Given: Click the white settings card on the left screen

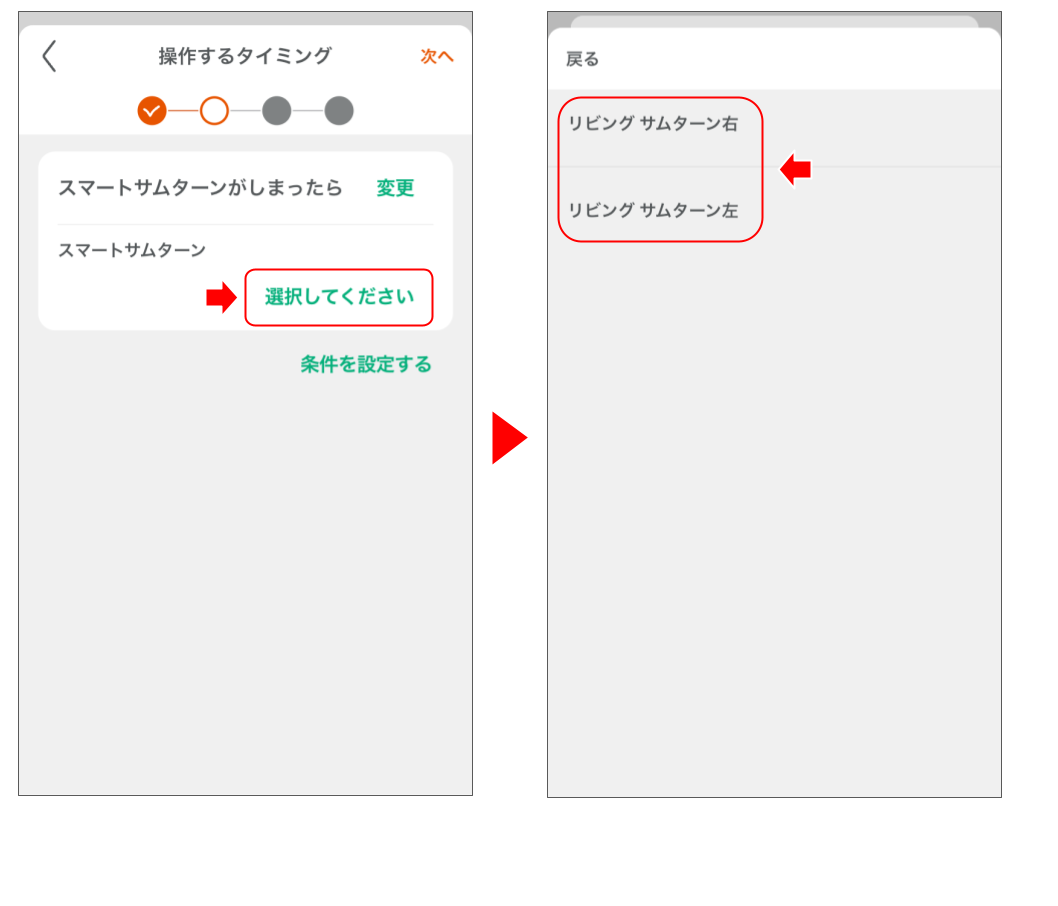Looking at the screenshot, I should tap(245, 240).
